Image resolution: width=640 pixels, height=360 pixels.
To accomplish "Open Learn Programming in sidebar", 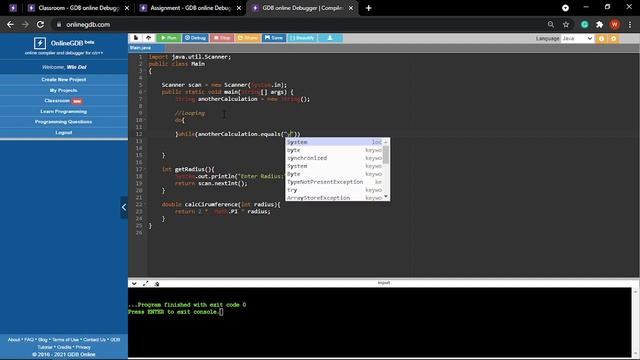I will point(64,111).
